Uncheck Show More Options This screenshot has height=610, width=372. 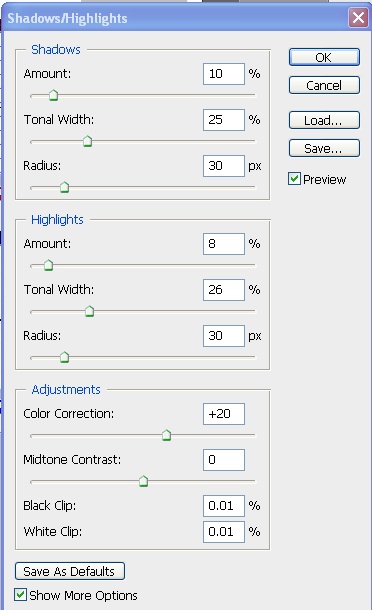click(20, 595)
